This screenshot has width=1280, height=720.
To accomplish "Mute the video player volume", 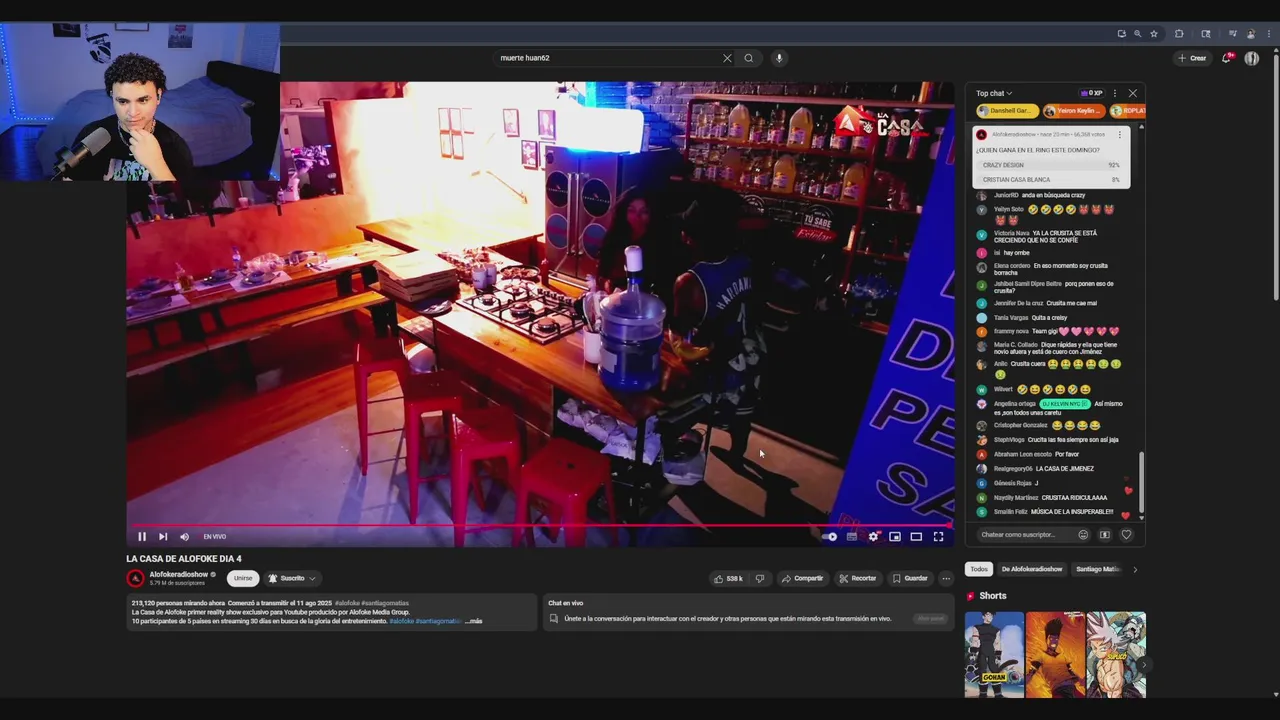I will click(184, 537).
